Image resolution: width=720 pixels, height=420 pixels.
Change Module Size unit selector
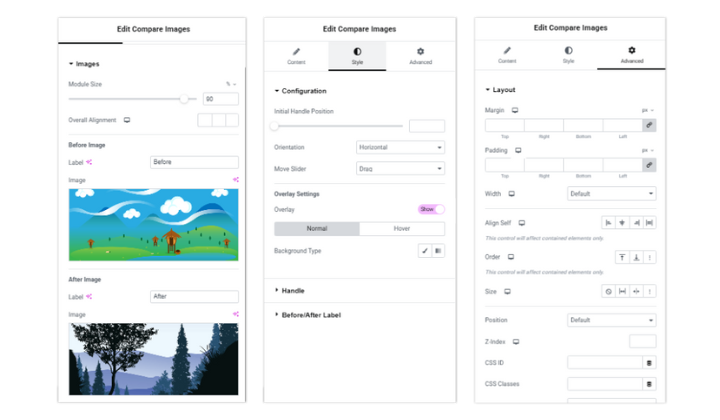point(231,84)
